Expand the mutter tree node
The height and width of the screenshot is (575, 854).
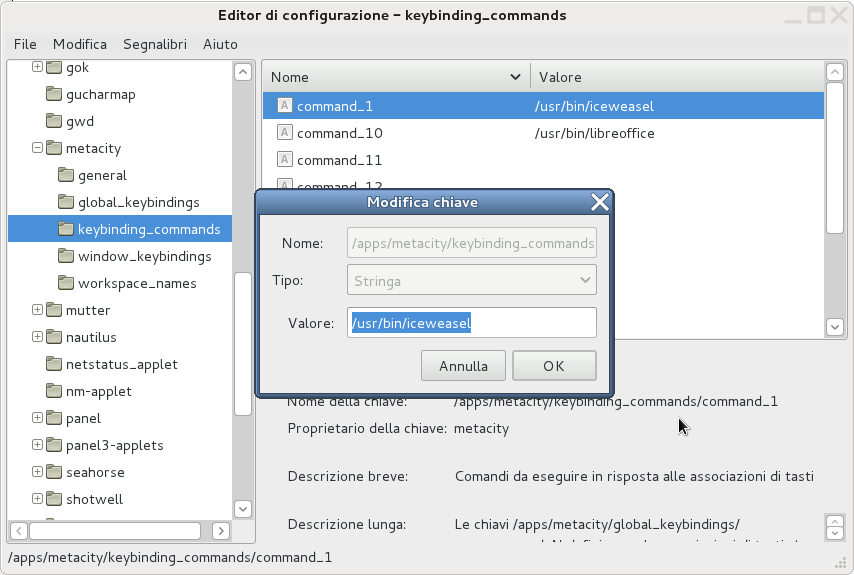[x=38, y=311]
